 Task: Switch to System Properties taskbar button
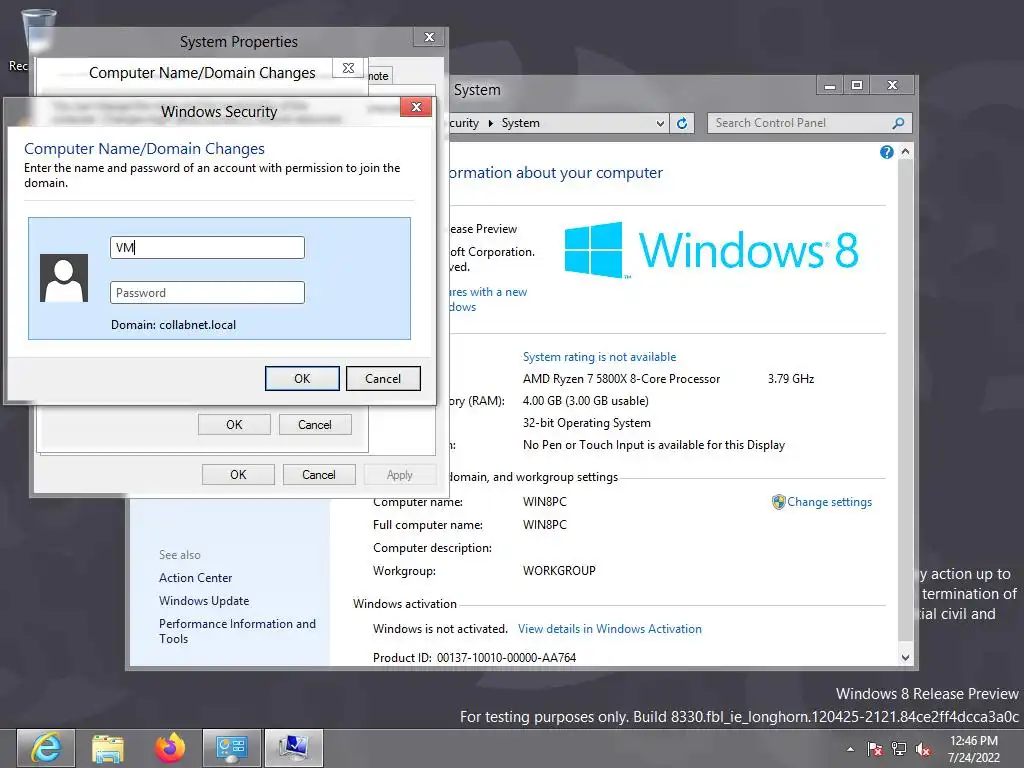[293, 748]
